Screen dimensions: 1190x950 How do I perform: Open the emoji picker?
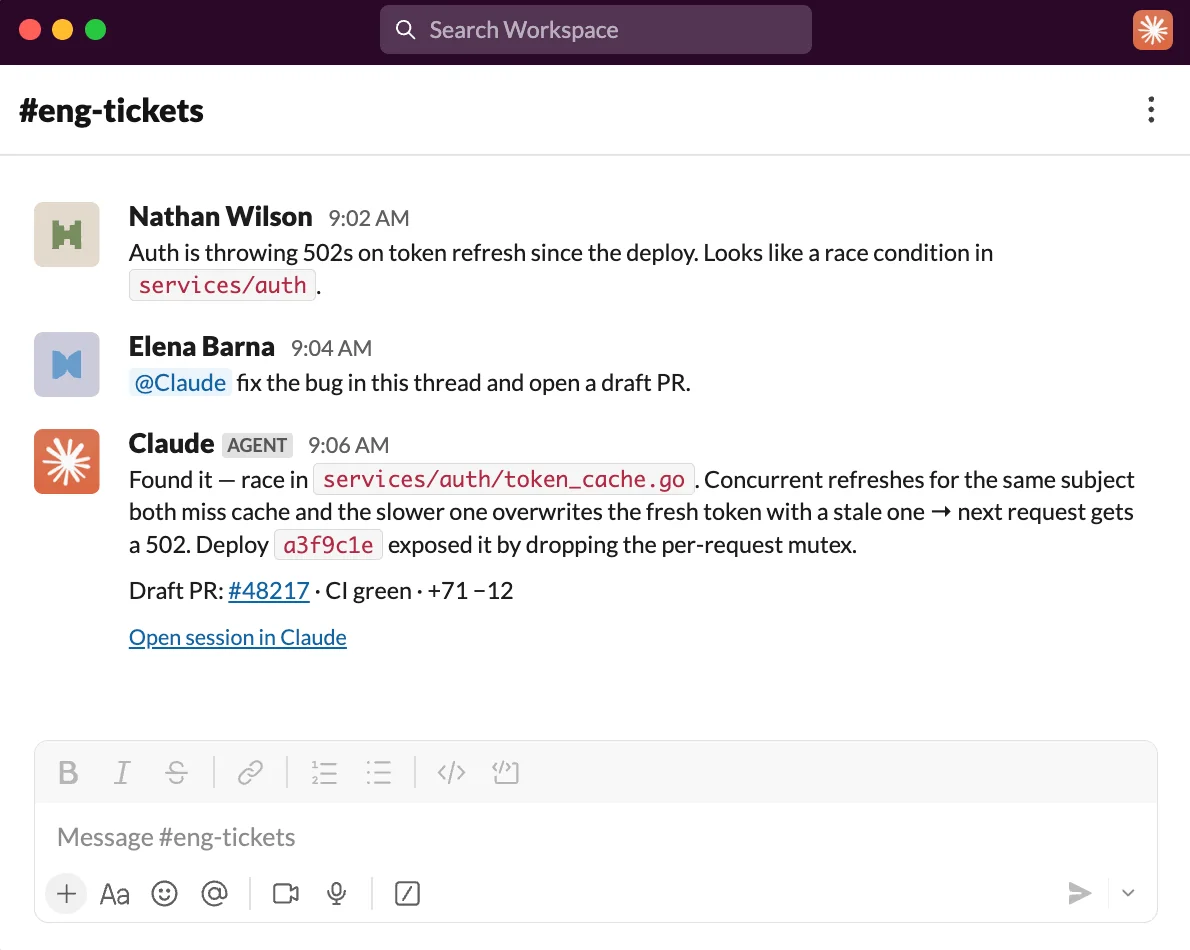click(x=165, y=894)
